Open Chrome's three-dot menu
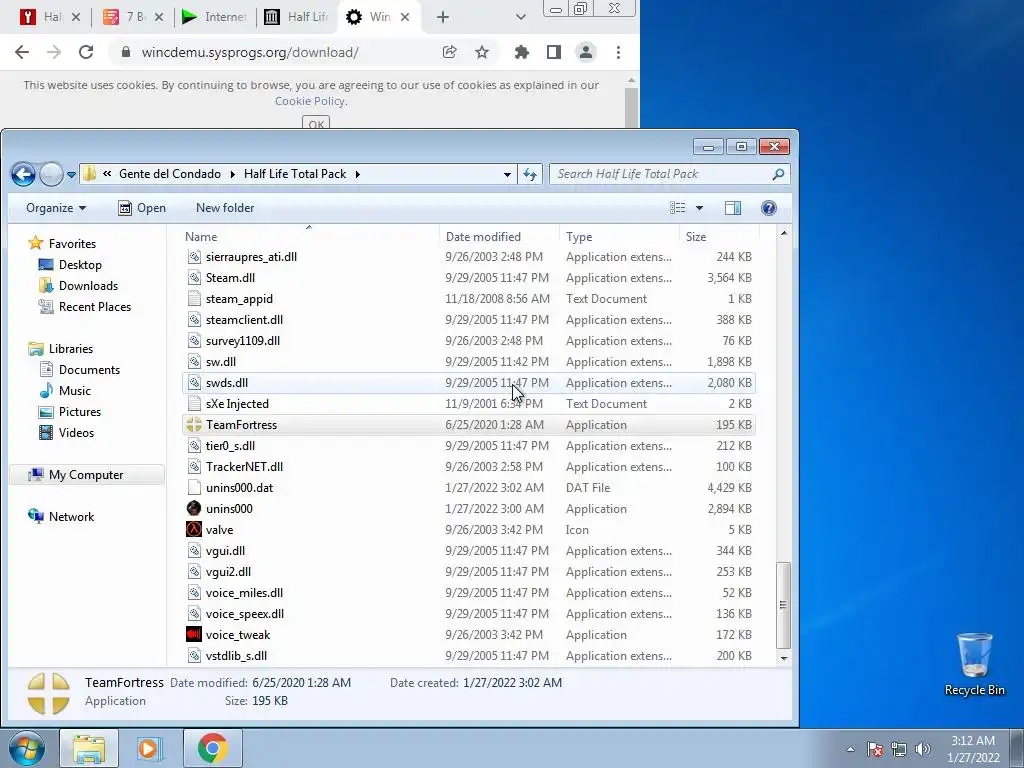Image resolution: width=1024 pixels, height=768 pixels. pos(618,52)
